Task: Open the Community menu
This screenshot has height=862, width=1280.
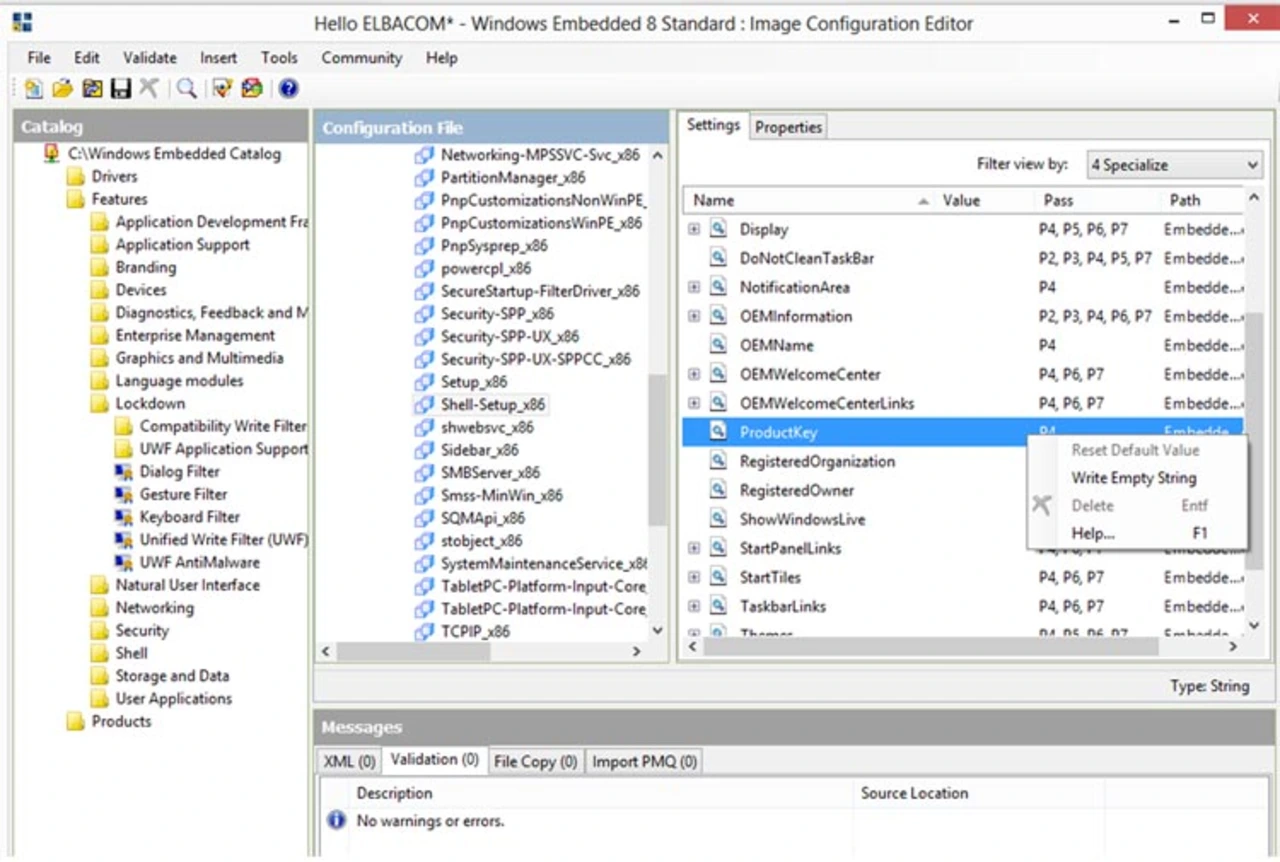Action: [362, 58]
